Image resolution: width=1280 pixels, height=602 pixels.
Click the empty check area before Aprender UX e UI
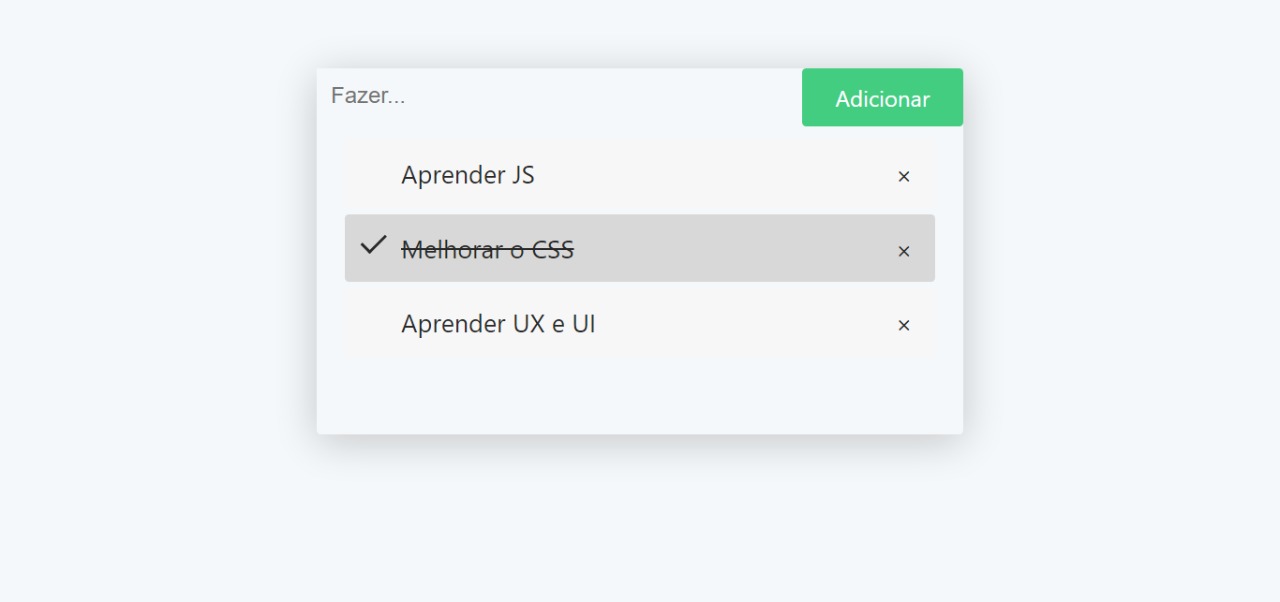pyautogui.click(x=373, y=323)
